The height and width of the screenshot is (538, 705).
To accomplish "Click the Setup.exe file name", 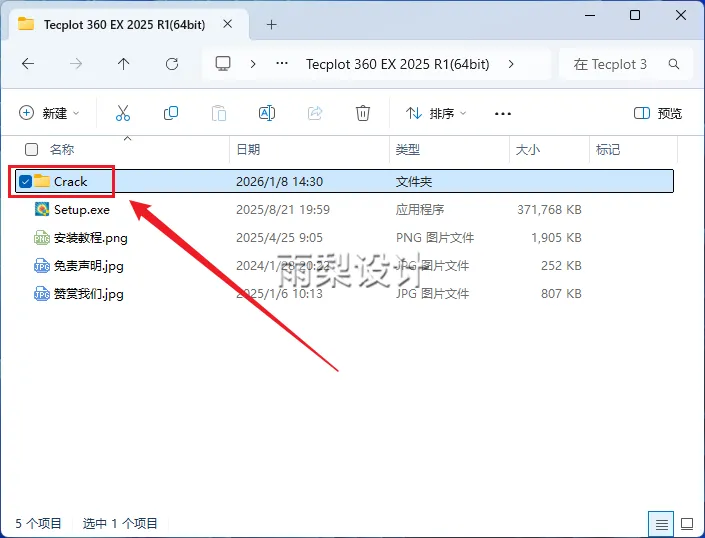I will (x=82, y=209).
